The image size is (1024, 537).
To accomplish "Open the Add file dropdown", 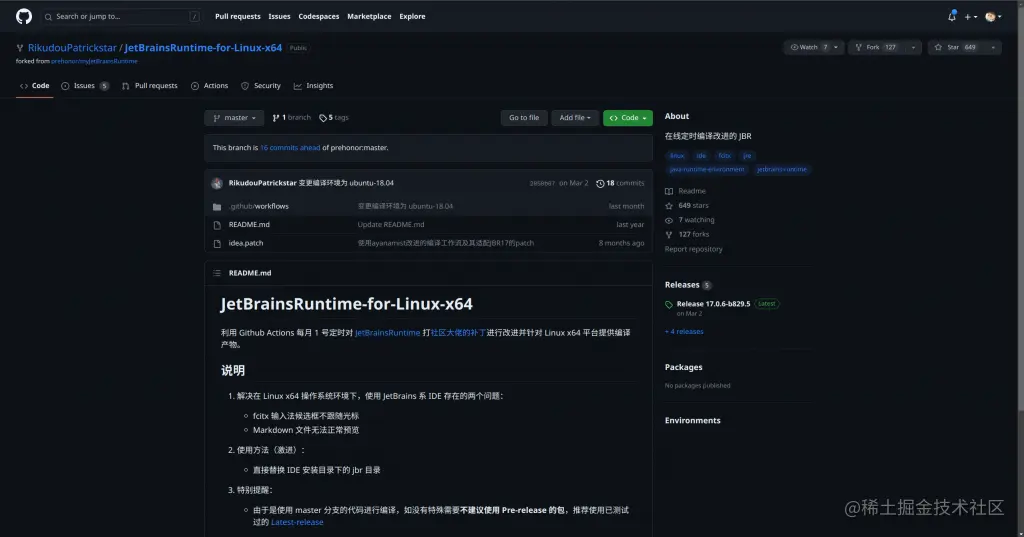I will pos(575,118).
